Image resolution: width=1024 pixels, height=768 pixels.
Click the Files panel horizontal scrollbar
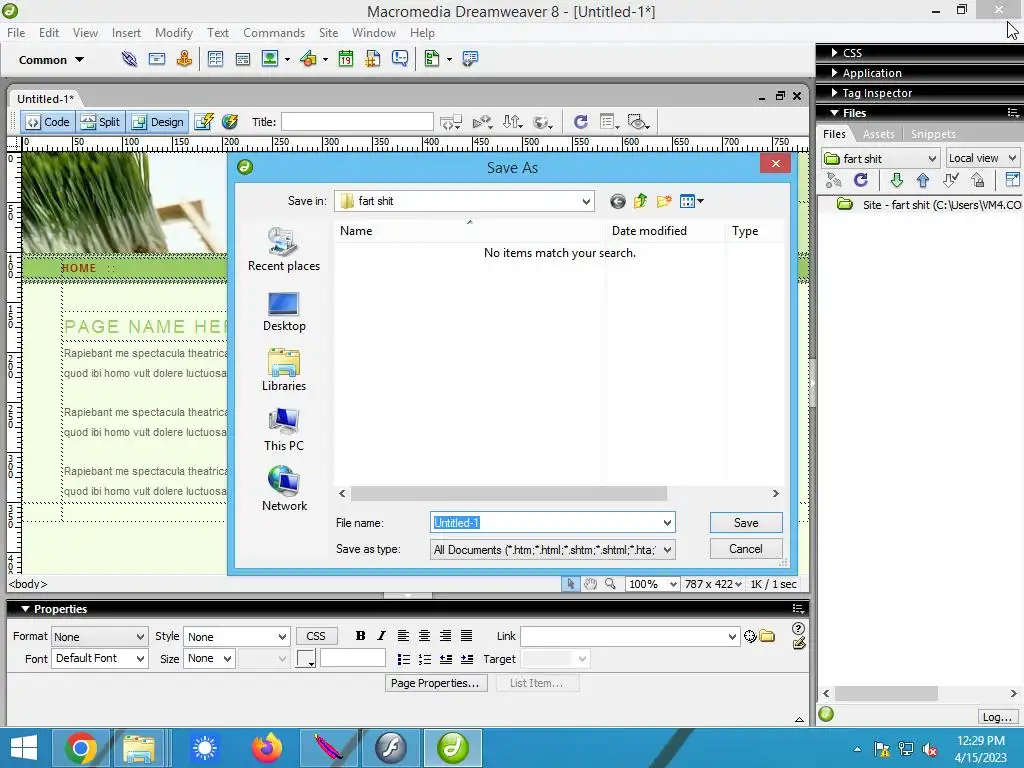(886, 694)
